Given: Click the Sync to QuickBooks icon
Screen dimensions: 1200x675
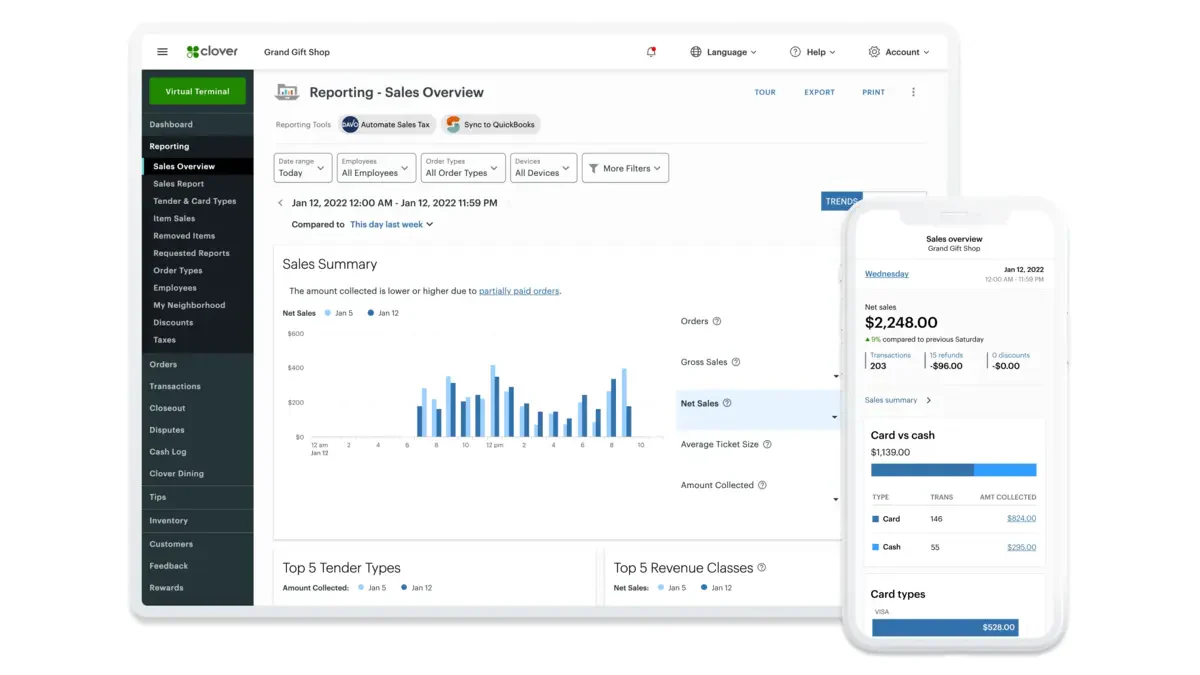Looking at the screenshot, I should click(x=453, y=125).
